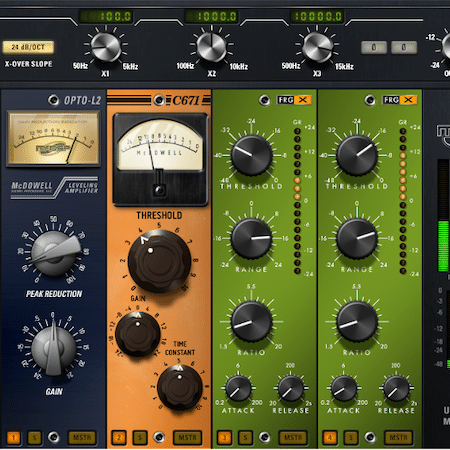Click the OPTO-L2 gain reduction VU meter
This screenshot has height=450, width=450.
(x=54, y=139)
